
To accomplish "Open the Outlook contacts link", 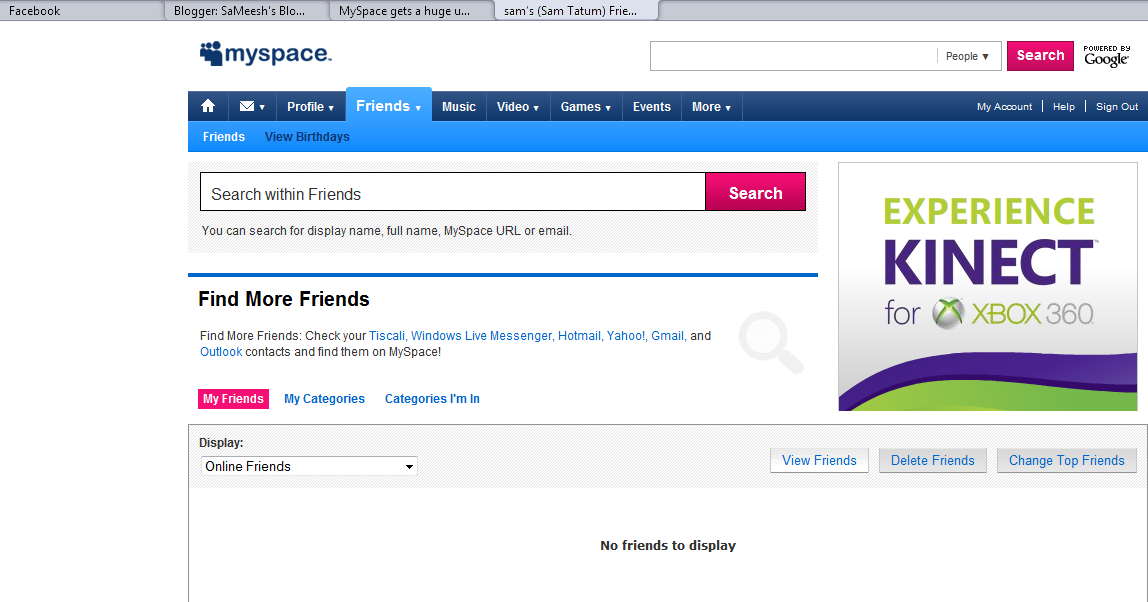I will pos(221,352).
